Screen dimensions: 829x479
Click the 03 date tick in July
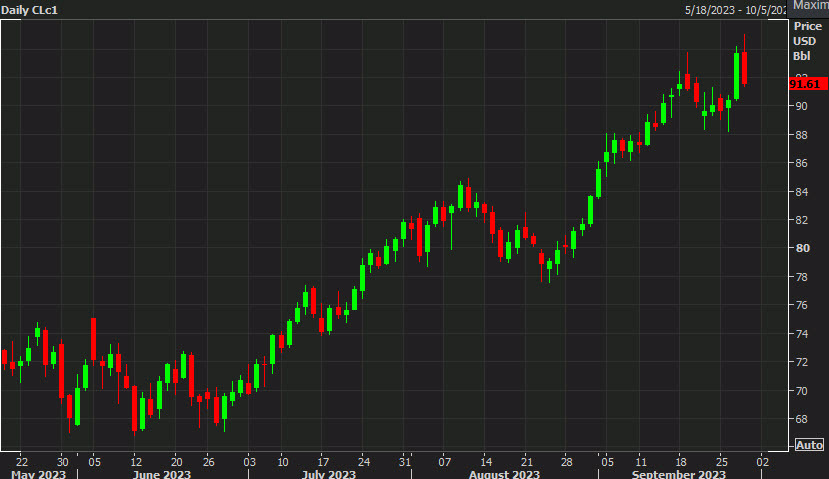click(250, 462)
